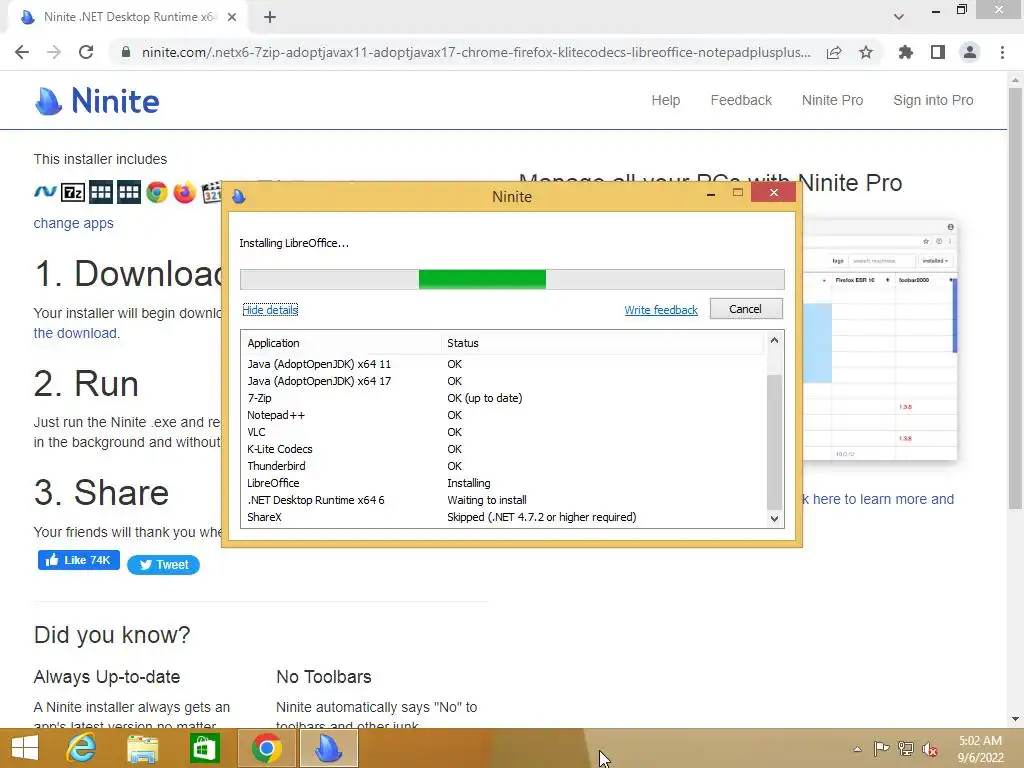The image size is (1024, 768).
Task: Open Ninite Pro from header
Action: tap(832, 100)
